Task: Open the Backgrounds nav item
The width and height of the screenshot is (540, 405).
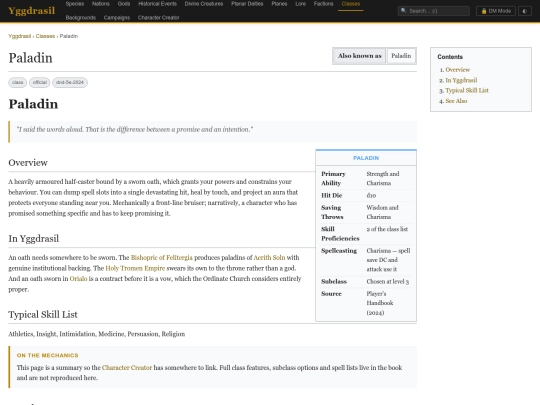Action: tap(81, 18)
